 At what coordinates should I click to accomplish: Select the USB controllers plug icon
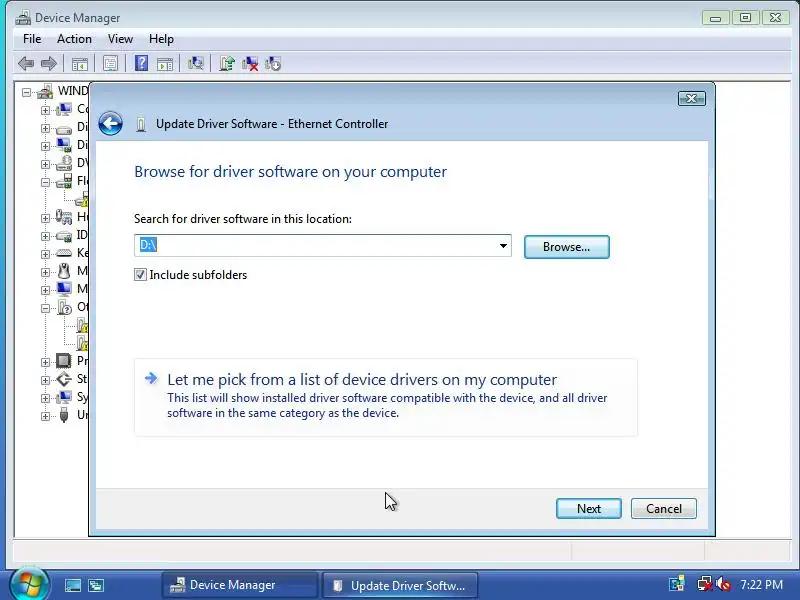click(x=64, y=415)
